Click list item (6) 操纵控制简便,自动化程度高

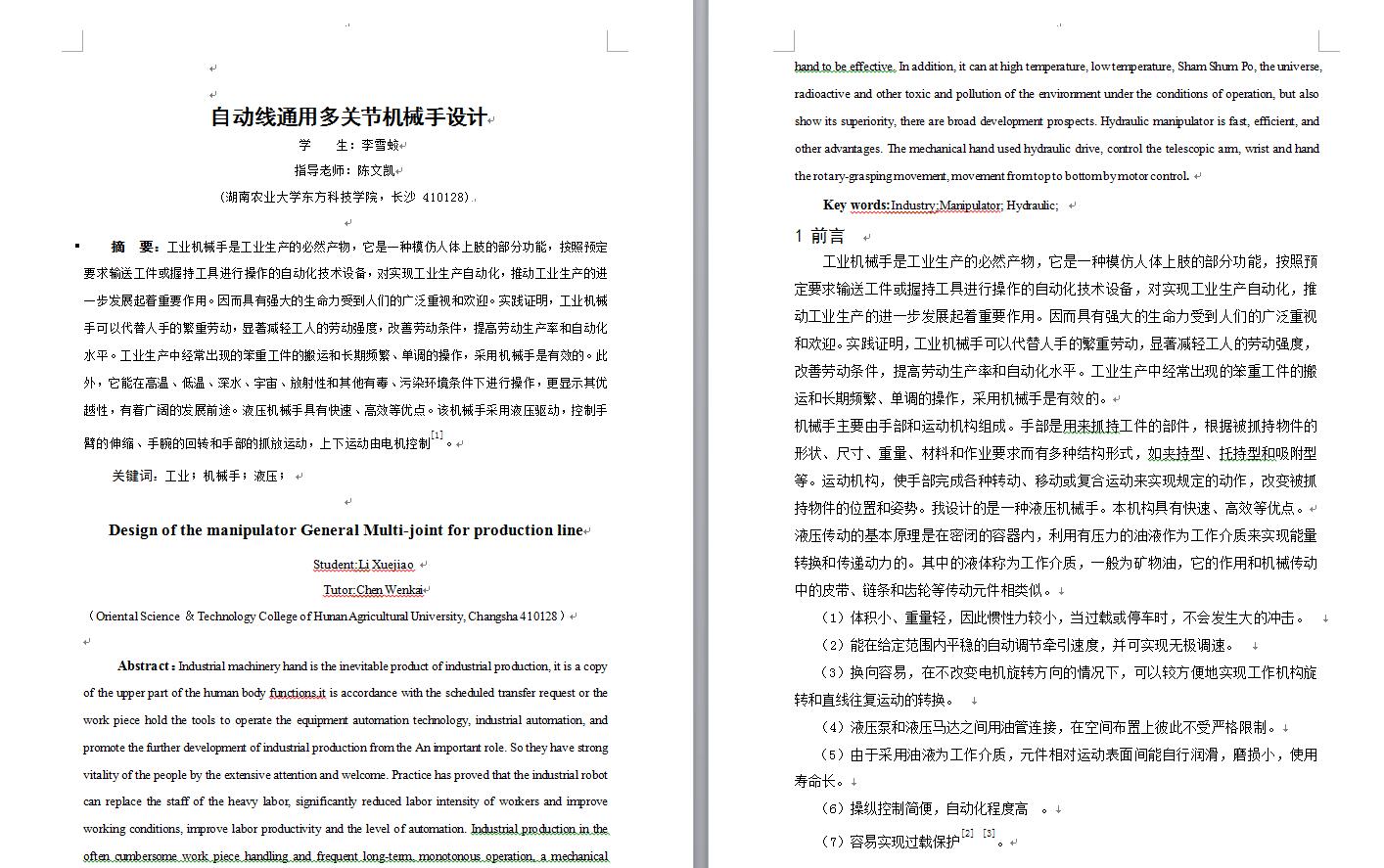coord(935,808)
